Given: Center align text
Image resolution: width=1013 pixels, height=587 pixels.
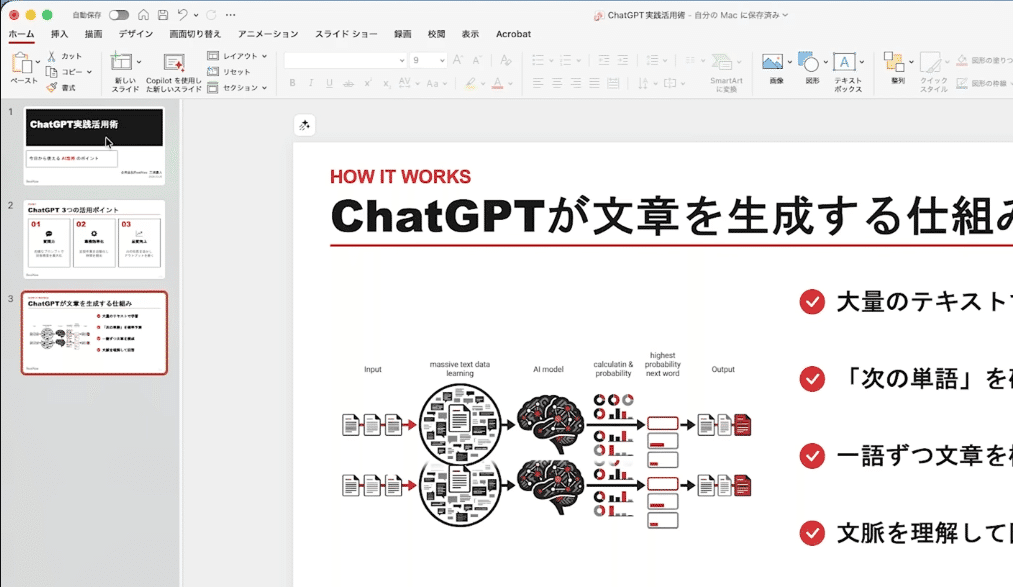Looking at the screenshot, I should pos(556,83).
